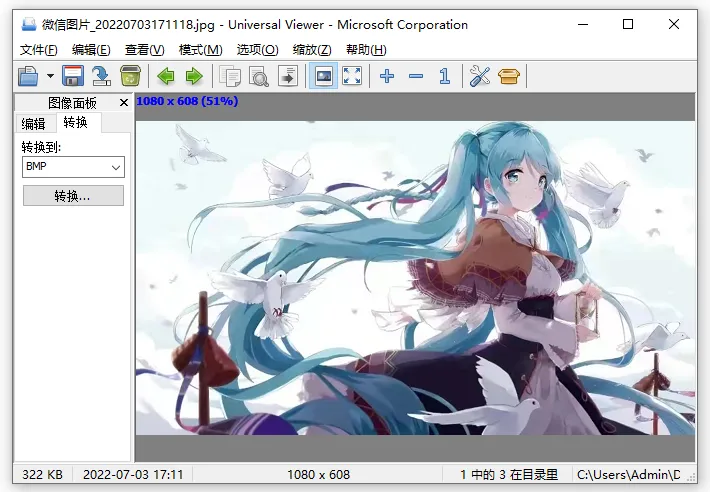710x492 pixels.
Task: Click the 1080 x 608 (51%) label
Action: coord(187,101)
